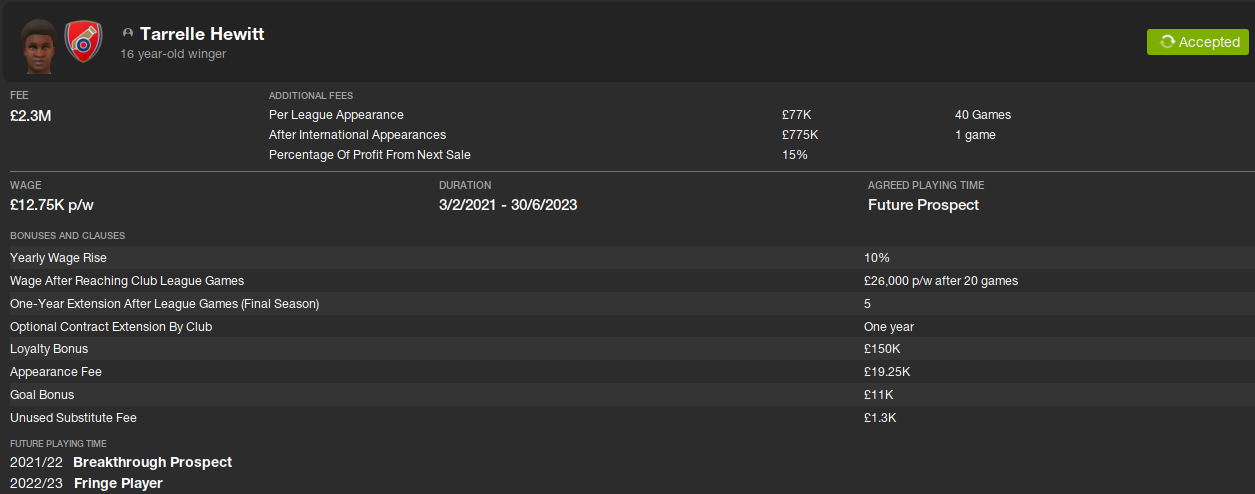Click 2021/22 Breakthrough Prospect entry
This screenshot has width=1255, height=494.
point(121,463)
